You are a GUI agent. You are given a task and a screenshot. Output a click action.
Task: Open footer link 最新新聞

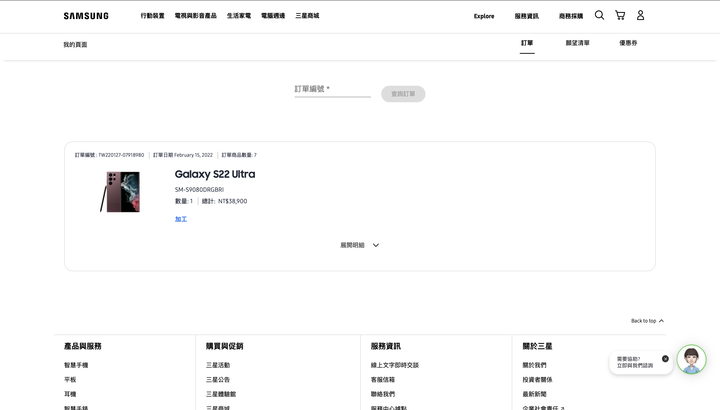[x=534, y=394]
